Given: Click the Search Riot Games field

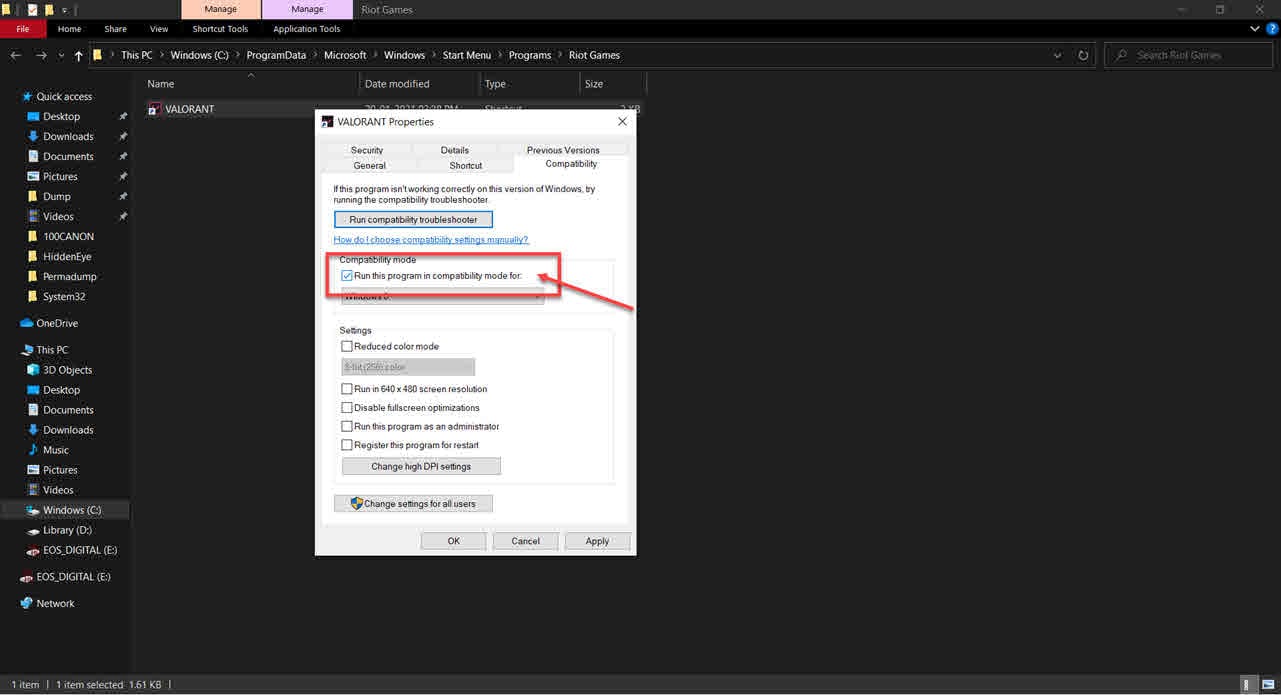Looking at the screenshot, I should click(x=1190, y=56).
